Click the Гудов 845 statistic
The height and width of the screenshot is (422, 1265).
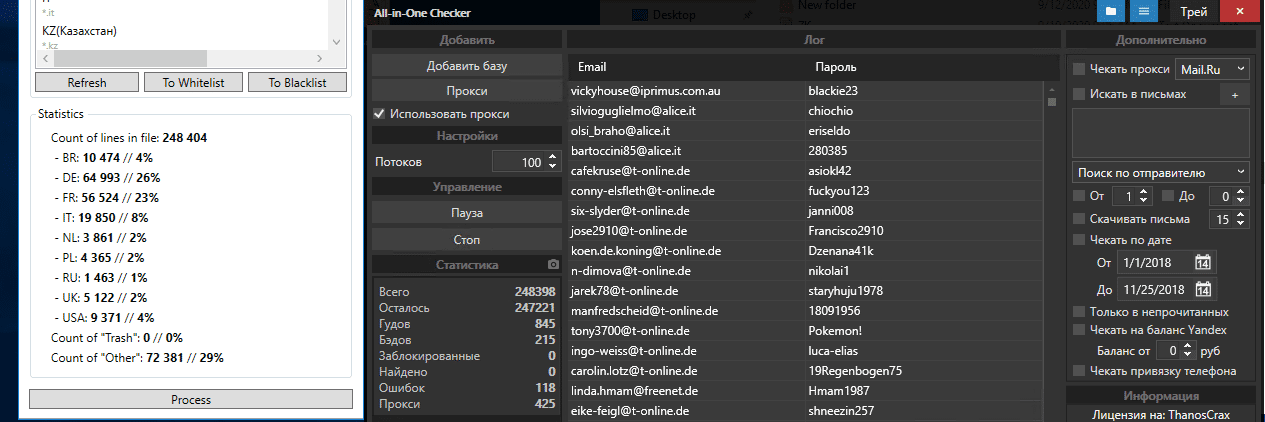pyautogui.click(x=467, y=324)
